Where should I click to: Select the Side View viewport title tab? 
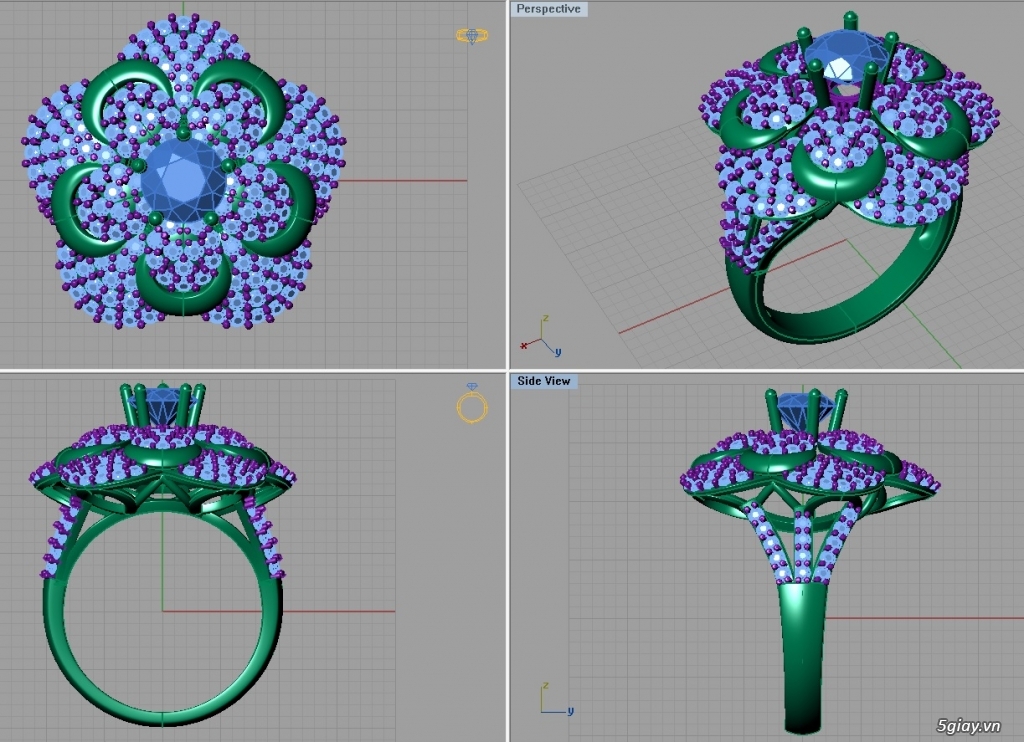tap(543, 381)
